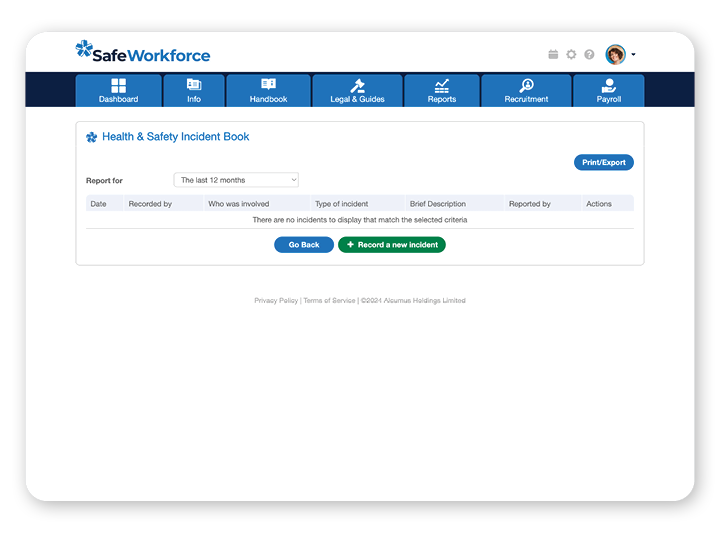Expand the arrow next to profile avatar
The width and height of the screenshot is (720, 540).
pyautogui.click(x=633, y=55)
